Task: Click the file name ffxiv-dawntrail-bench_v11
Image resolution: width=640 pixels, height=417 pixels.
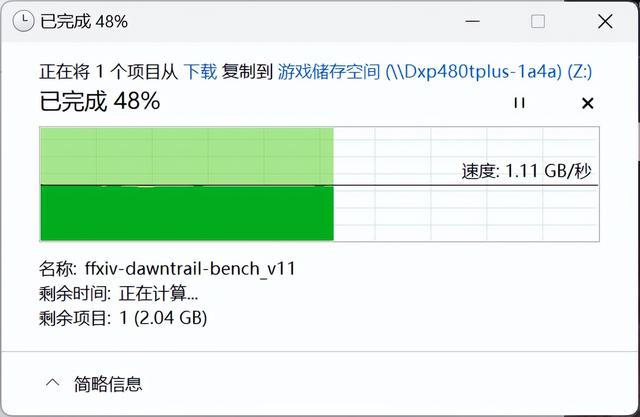Action: [190, 269]
